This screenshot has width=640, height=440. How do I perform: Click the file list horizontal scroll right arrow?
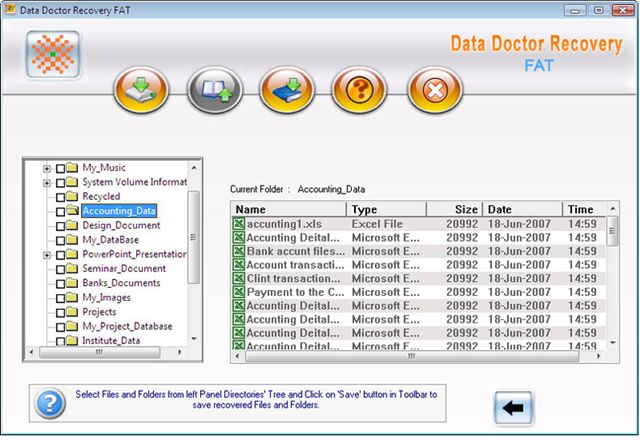(598, 356)
